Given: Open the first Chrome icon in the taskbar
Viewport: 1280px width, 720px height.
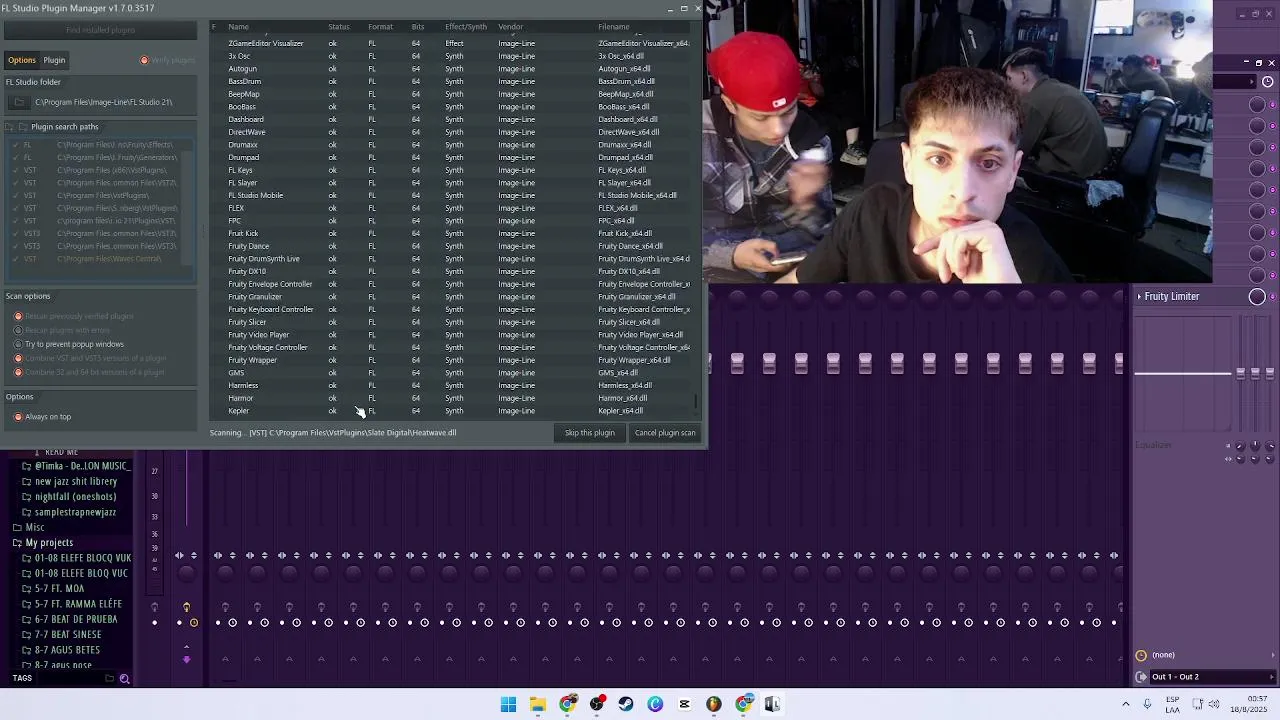Looking at the screenshot, I should [568, 704].
